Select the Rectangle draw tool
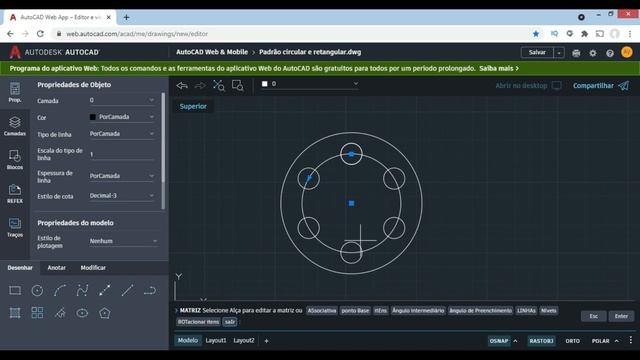Image resolution: width=640 pixels, height=360 pixels. tap(15, 291)
